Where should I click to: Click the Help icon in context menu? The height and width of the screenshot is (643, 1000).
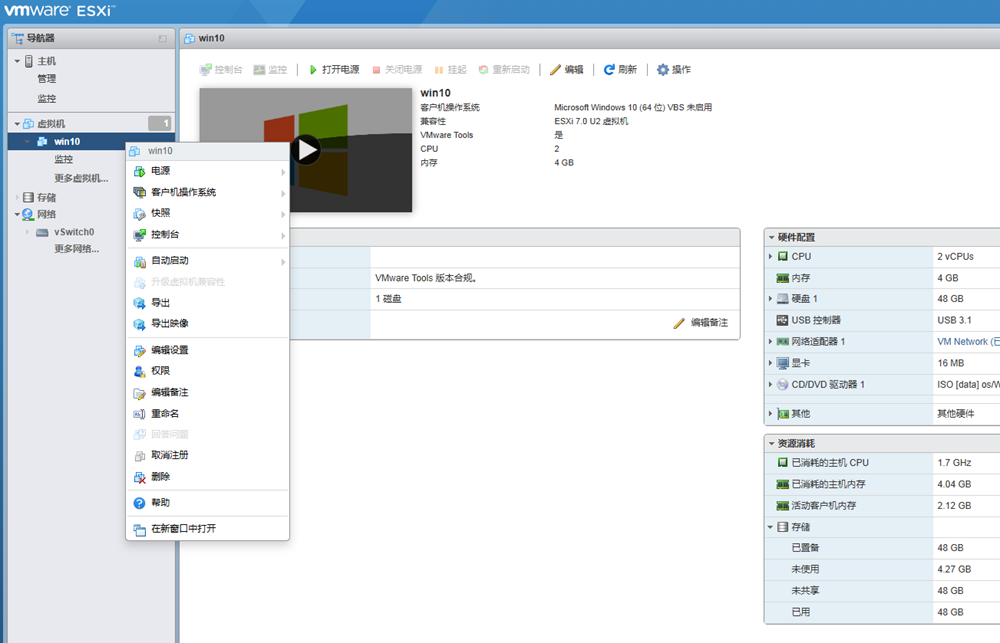(140, 503)
